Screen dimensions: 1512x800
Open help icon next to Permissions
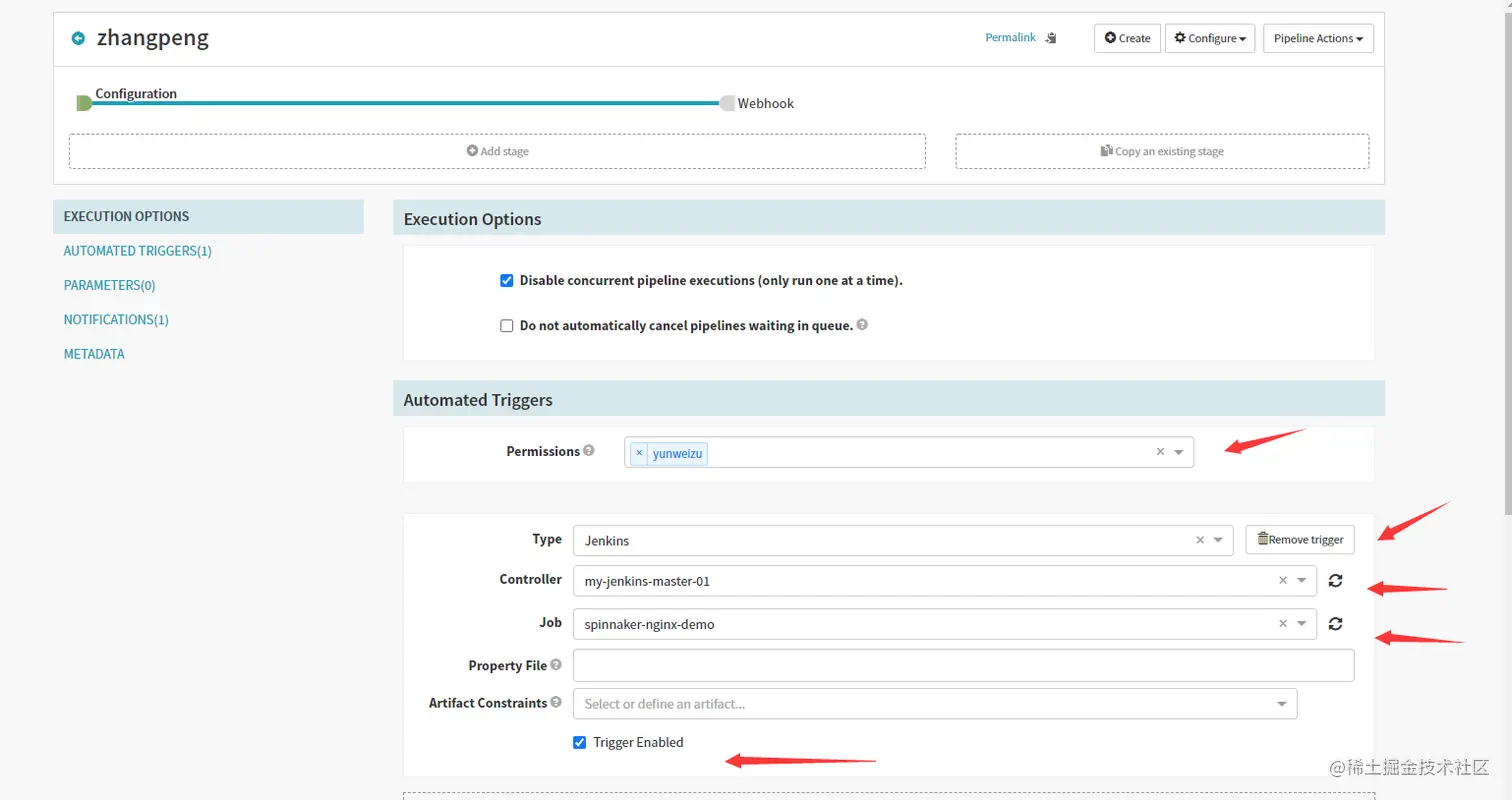pyautogui.click(x=589, y=451)
